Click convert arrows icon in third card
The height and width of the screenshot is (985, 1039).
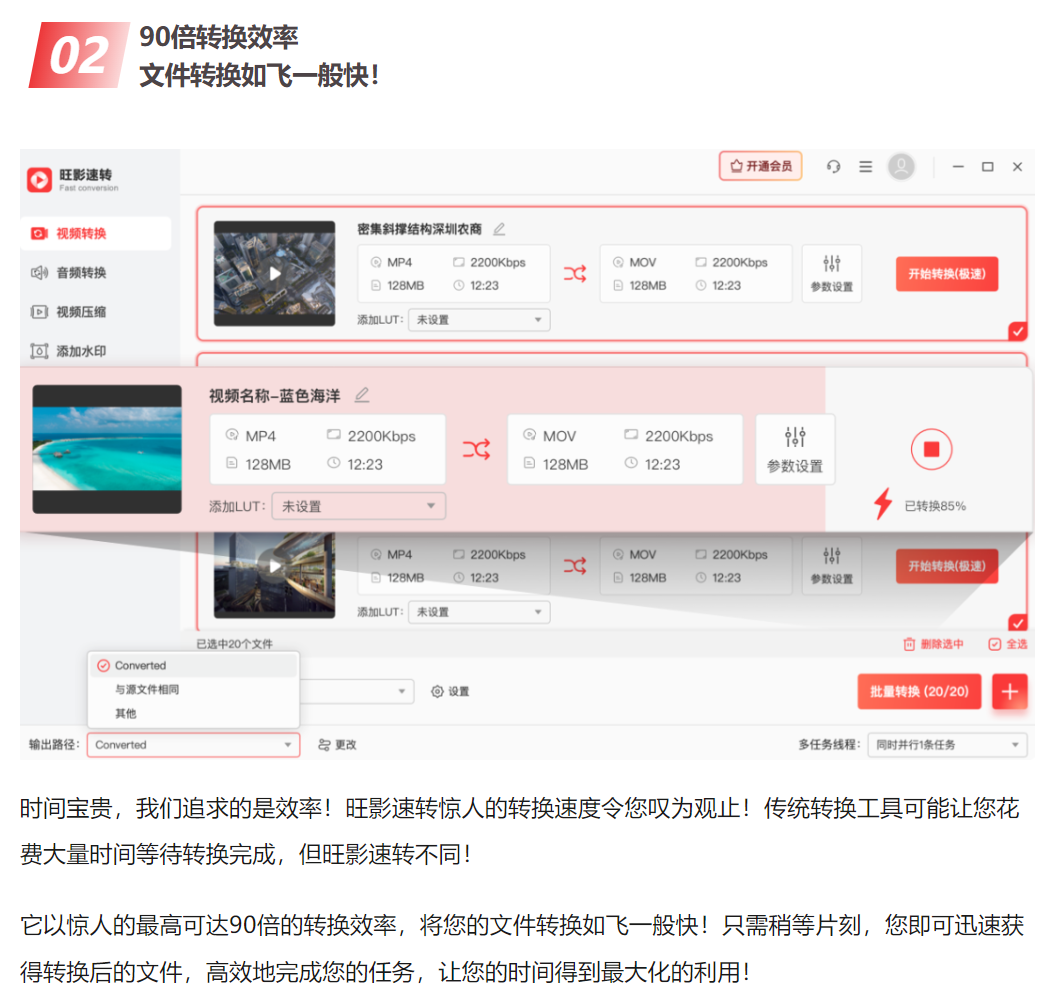[574, 566]
